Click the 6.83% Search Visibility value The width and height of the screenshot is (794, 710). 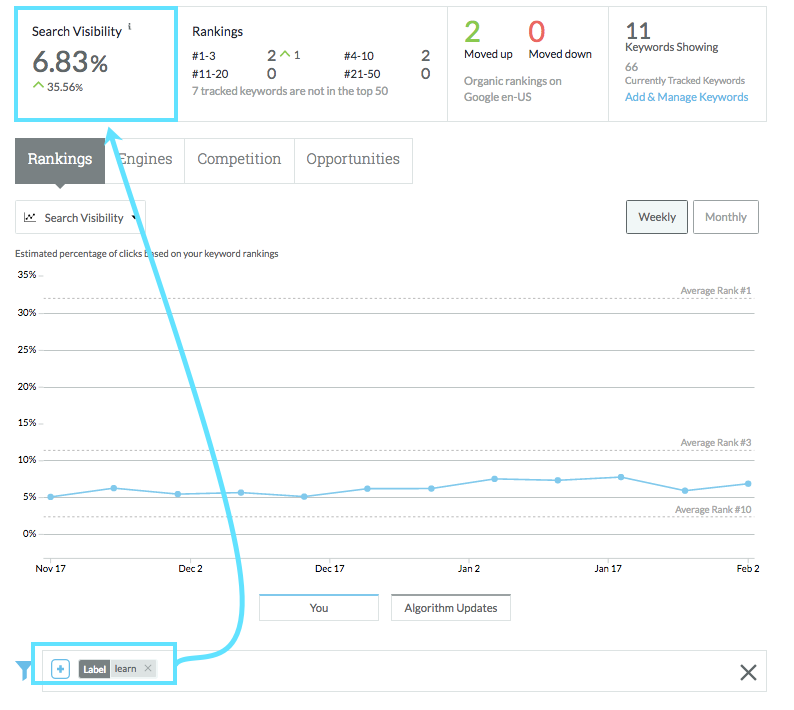click(x=70, y=63)
